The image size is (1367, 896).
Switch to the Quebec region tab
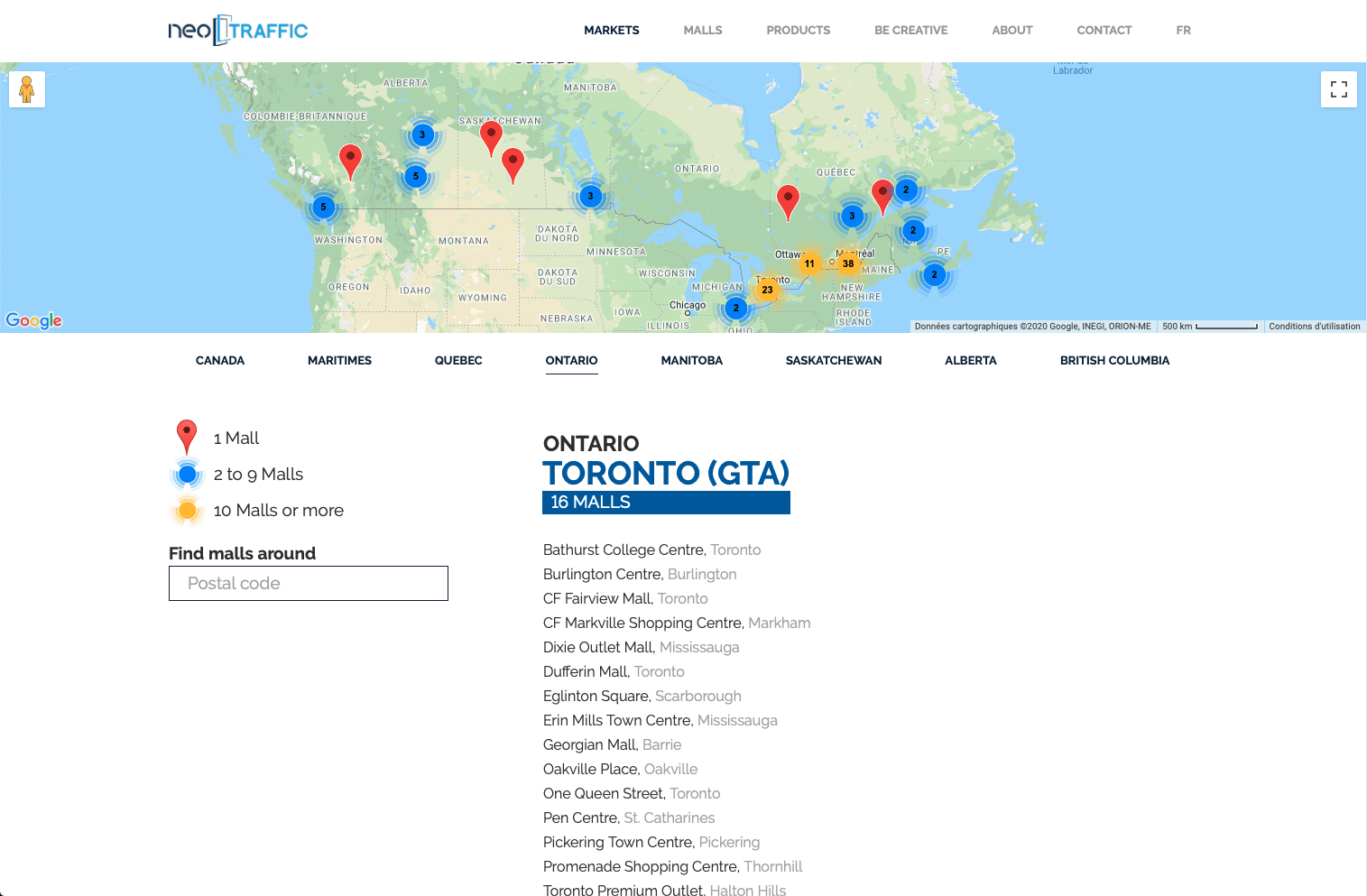tap(458, 361)
